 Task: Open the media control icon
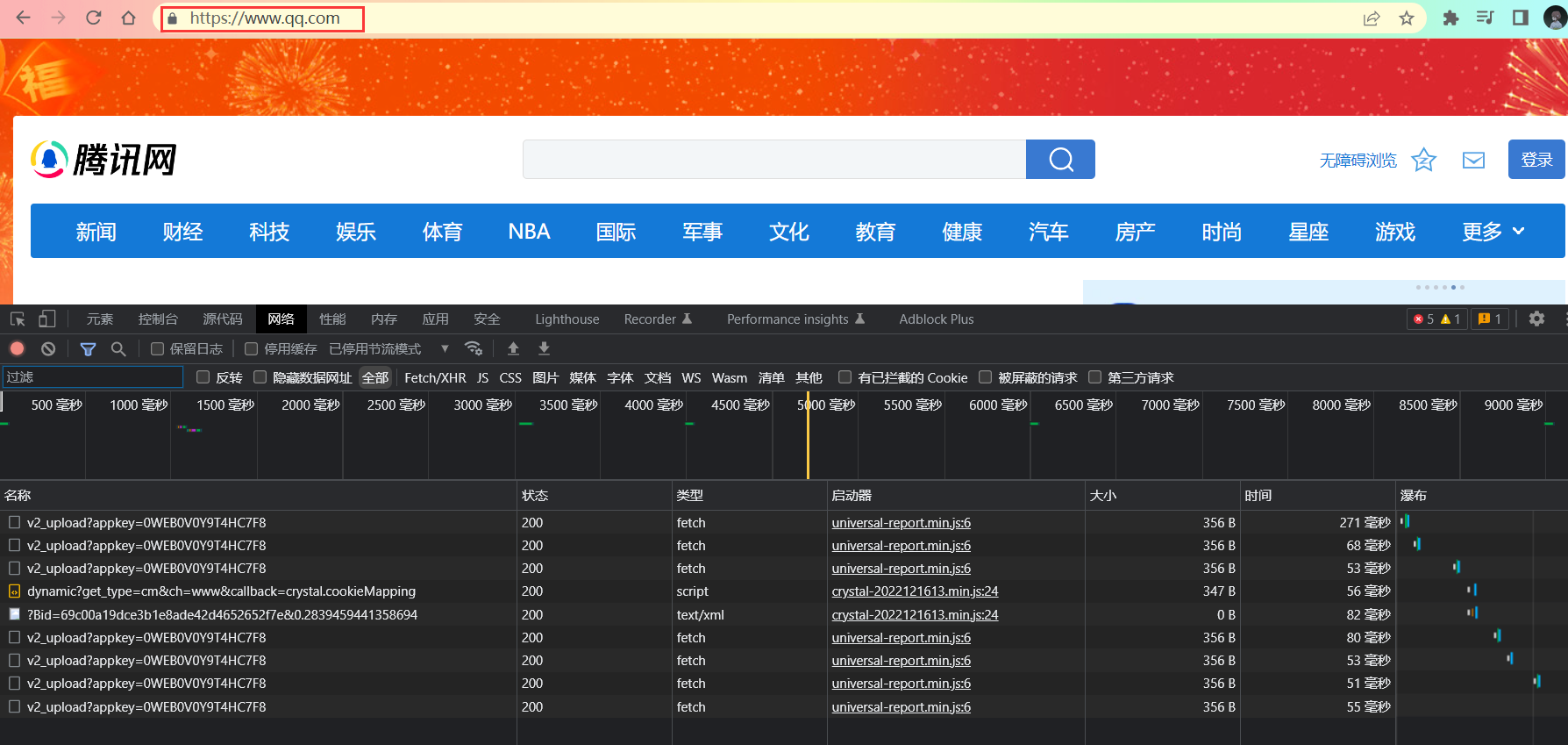(1486, 18)
